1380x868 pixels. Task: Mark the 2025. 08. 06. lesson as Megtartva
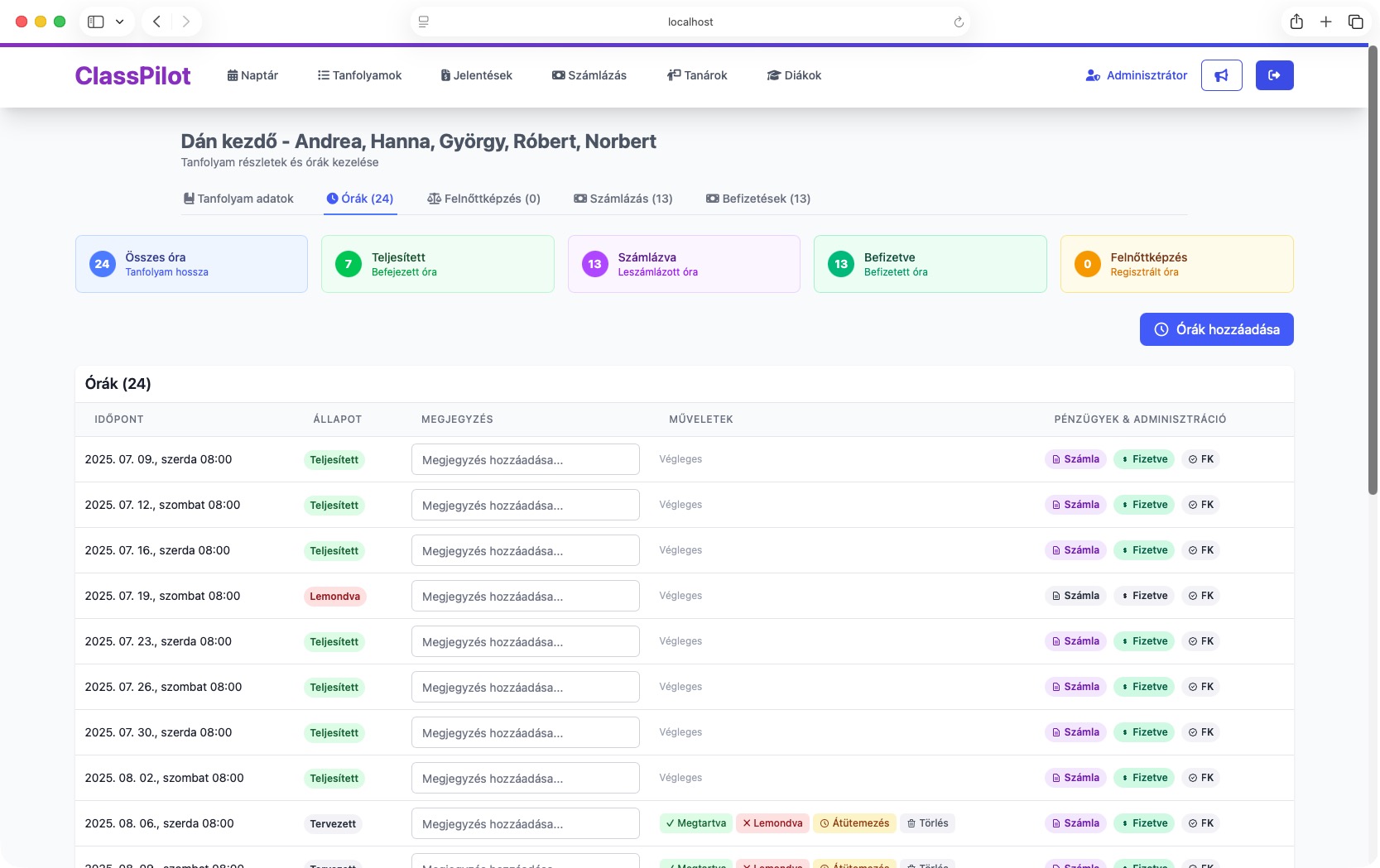click(695, 823)
